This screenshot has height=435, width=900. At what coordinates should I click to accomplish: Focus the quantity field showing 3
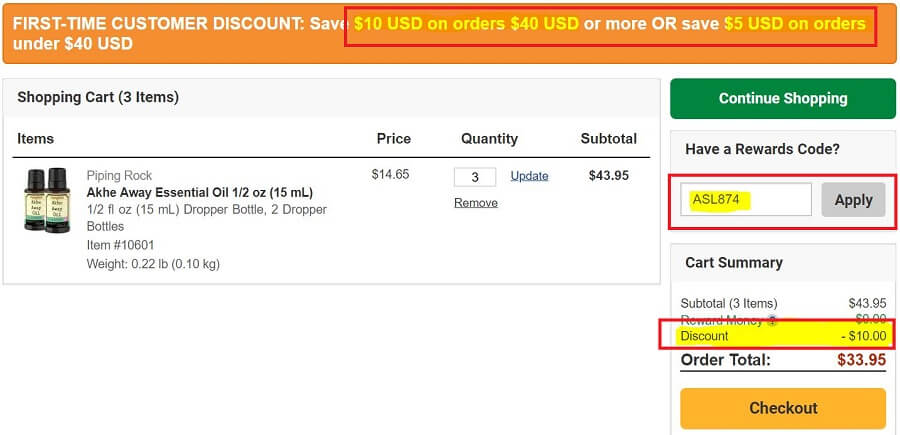[x=475, y=177]
